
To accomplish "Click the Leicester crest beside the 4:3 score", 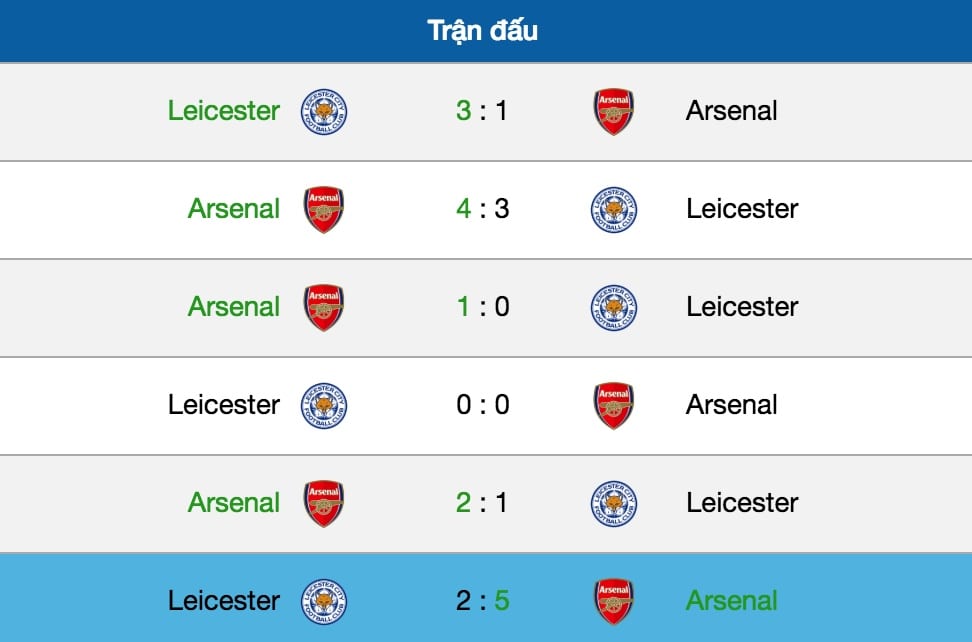I will point(613,209).
